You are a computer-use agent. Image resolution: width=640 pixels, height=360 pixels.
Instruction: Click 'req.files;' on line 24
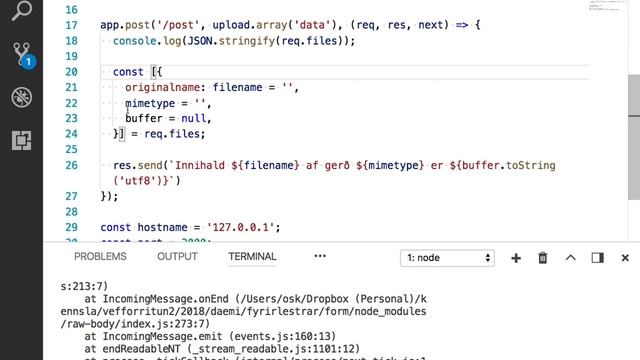coord(175,134)
